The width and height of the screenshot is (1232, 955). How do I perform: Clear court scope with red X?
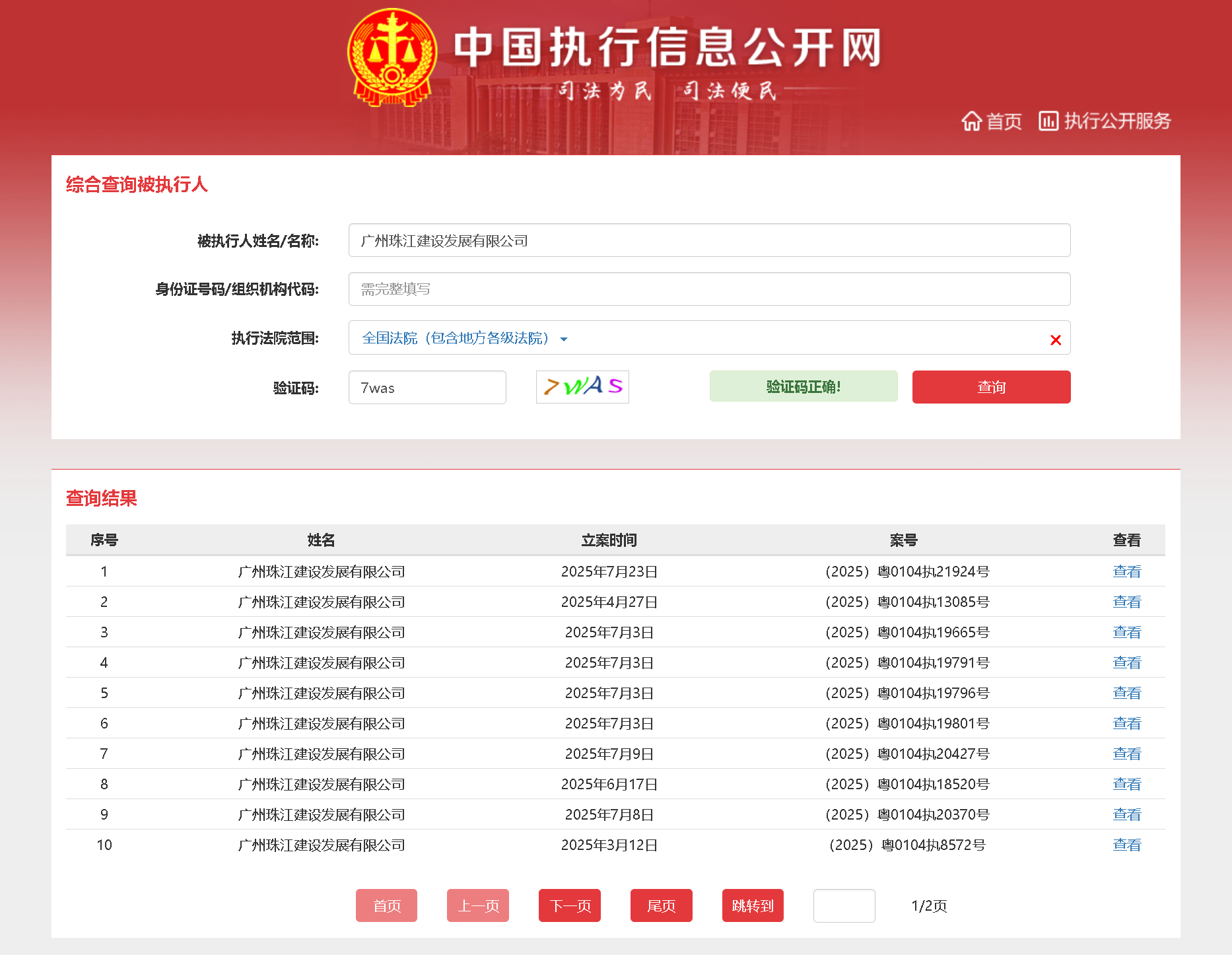[1055, 339]
